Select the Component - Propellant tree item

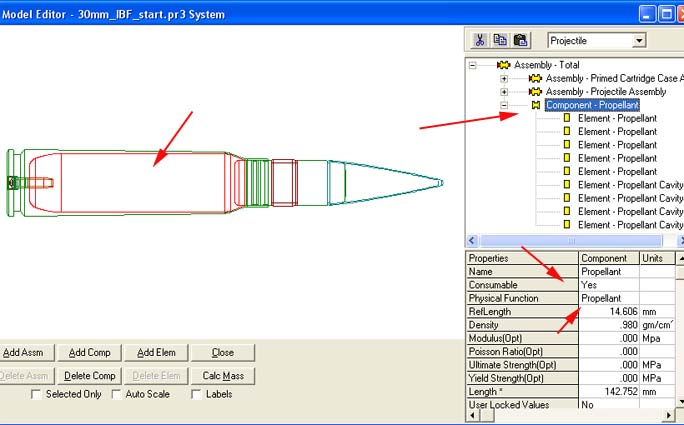592,105
